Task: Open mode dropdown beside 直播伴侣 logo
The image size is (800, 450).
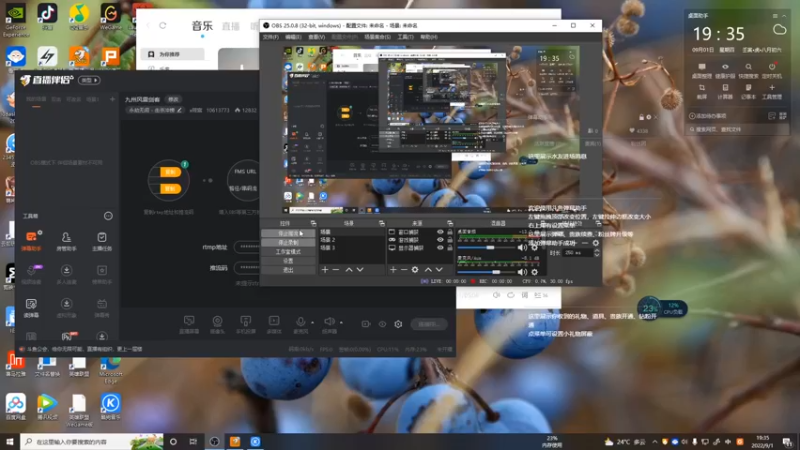Action: coord(89,80)
